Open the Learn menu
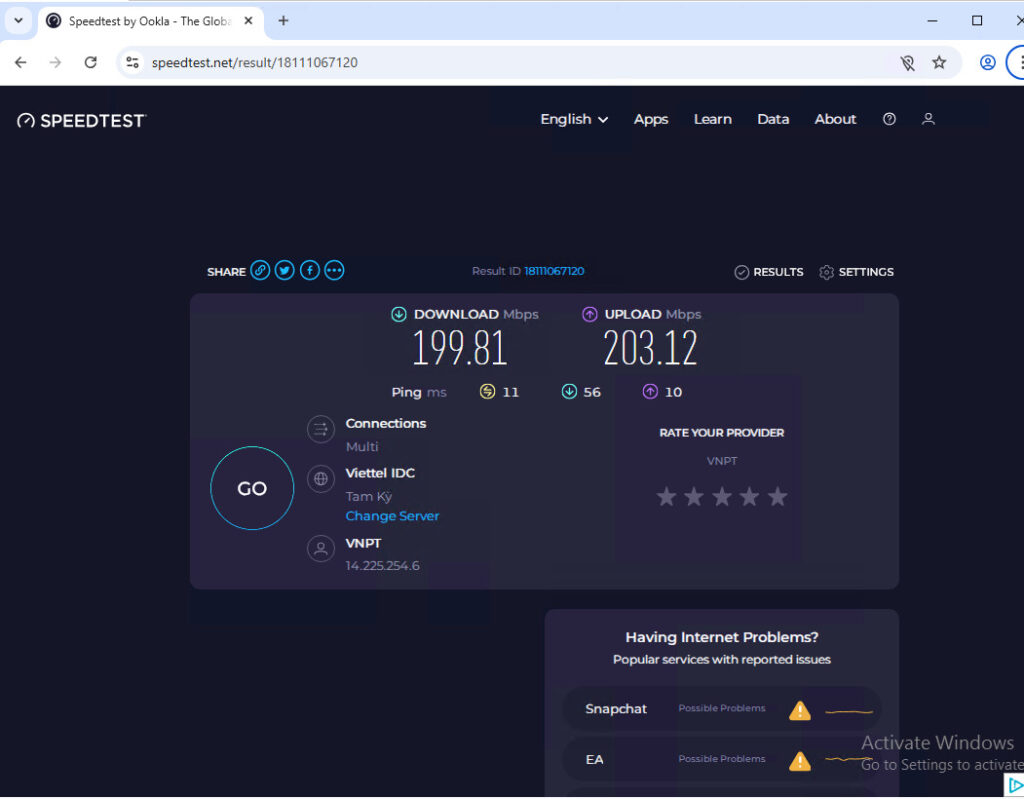 coord(712,120)
